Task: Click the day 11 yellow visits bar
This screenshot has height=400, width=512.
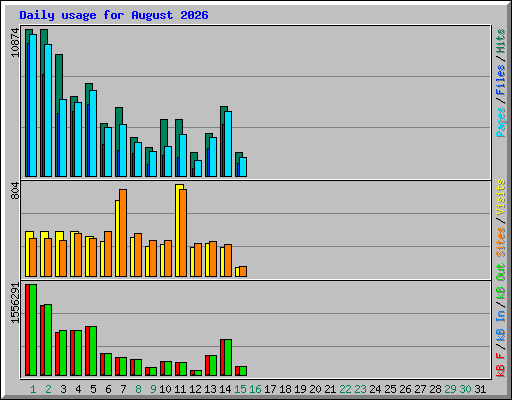Action: (178, 231)
